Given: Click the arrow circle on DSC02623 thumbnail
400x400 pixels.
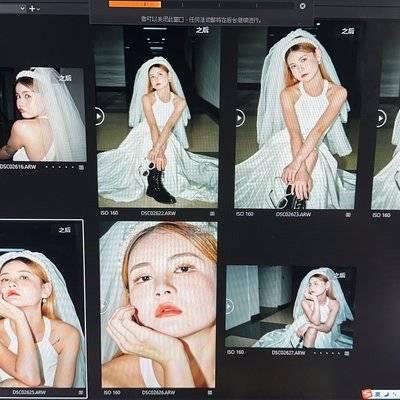Looking at the screenshot, I should (240, 118).
